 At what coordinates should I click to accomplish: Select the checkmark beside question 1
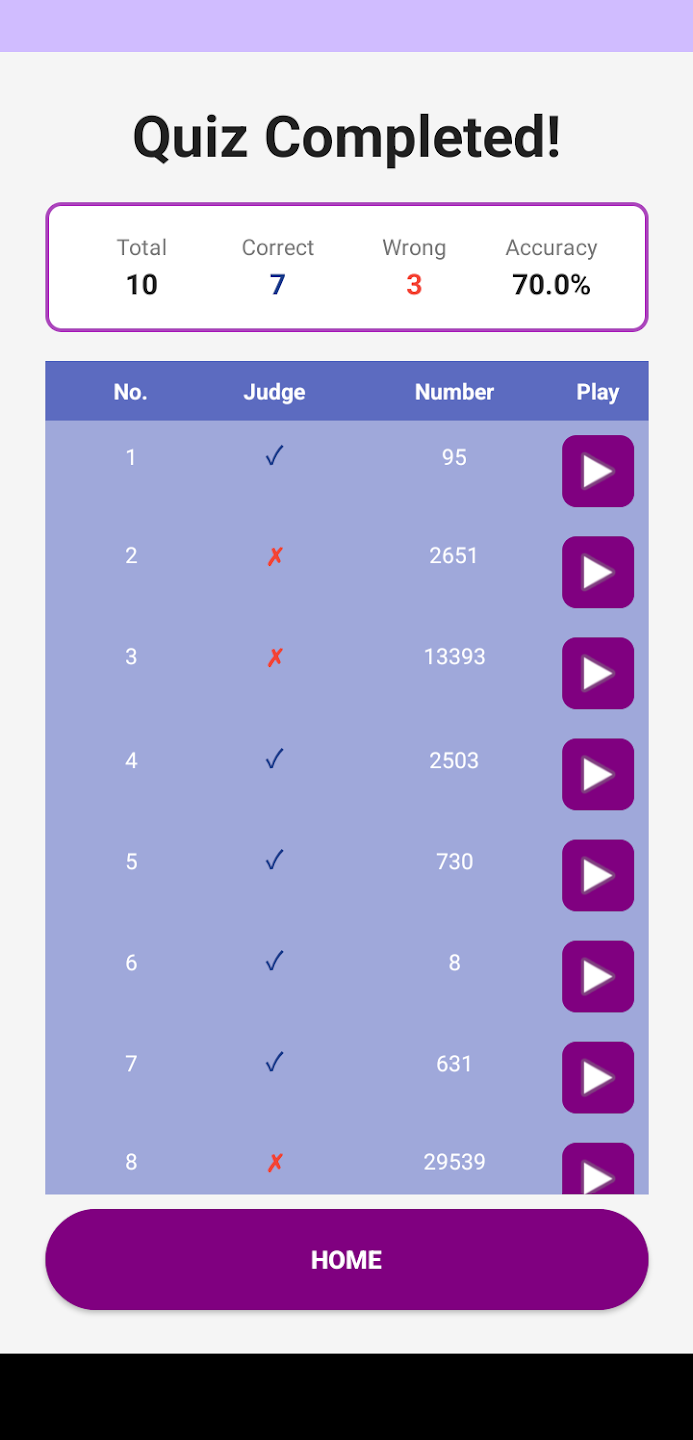274,456
